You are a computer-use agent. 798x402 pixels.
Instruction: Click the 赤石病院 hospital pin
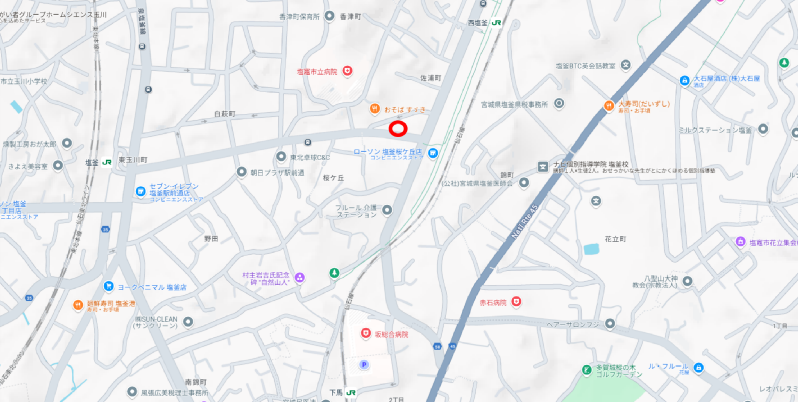pos(516,302)
